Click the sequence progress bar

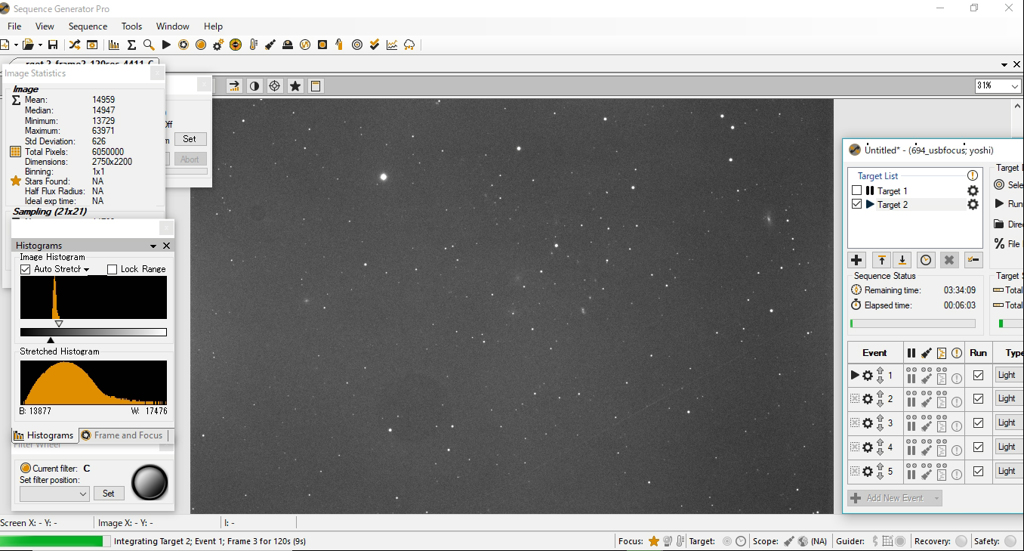click(912, 323)
